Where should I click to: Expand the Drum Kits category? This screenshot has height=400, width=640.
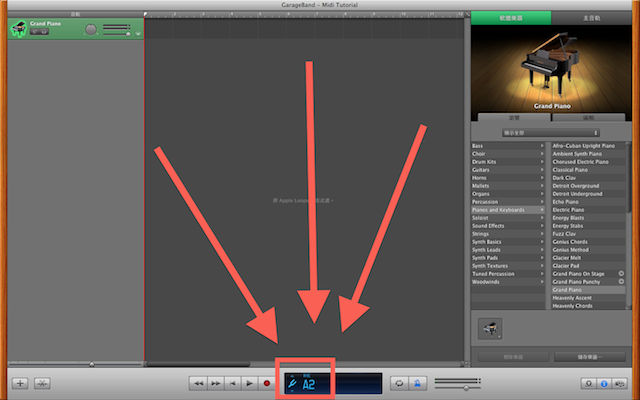click(508, 162)
